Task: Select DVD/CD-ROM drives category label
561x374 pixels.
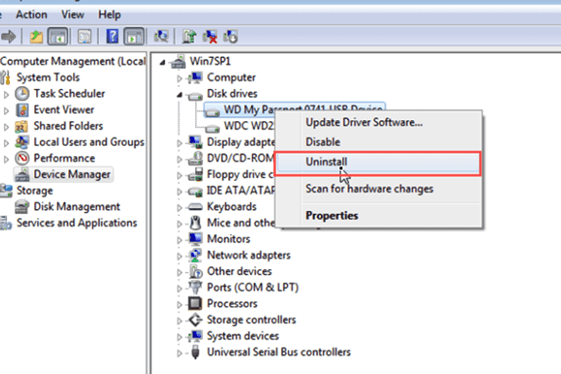Action: (x=240, y=158)
